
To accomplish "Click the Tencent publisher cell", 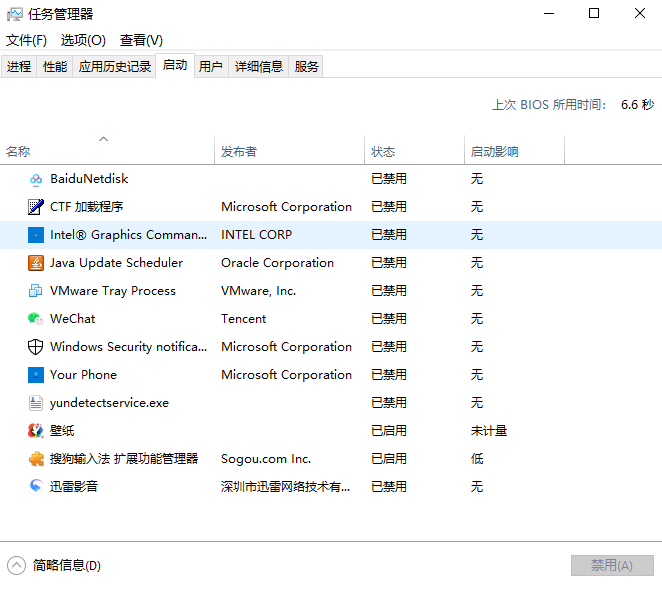I will pos(244,319).
